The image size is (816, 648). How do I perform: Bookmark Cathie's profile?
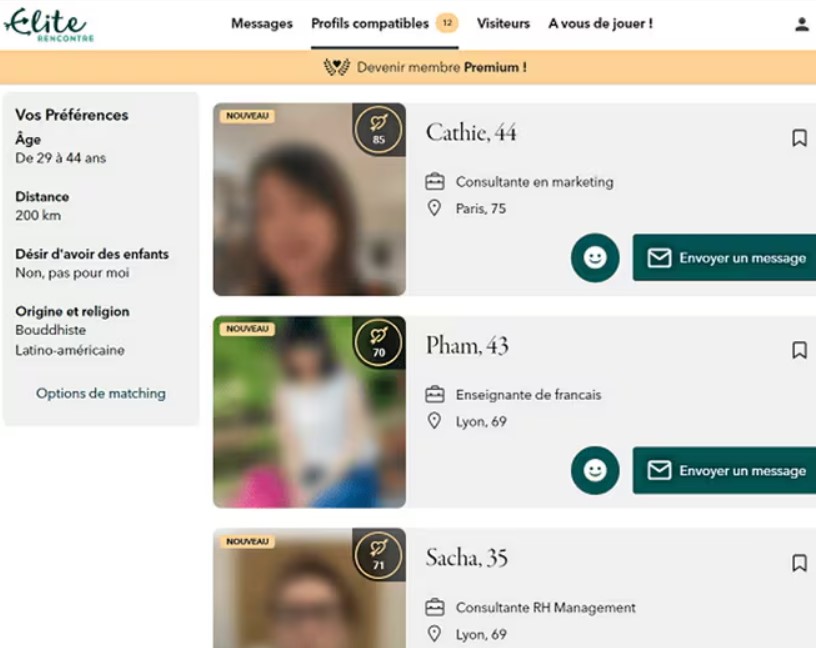[799, 138]
